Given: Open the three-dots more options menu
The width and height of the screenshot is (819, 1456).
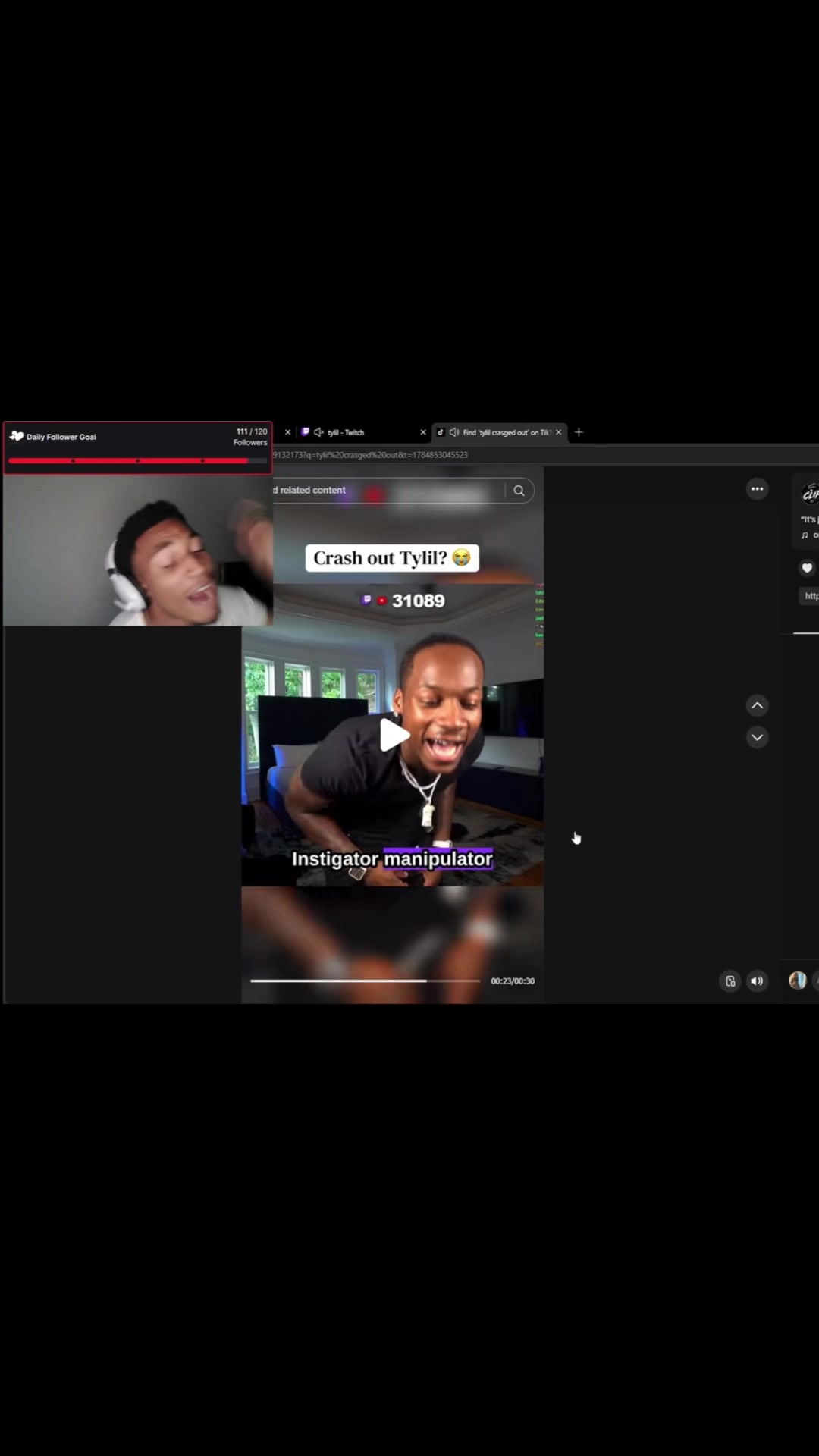Looking at the screenshot, I should [x=757, y=489].
